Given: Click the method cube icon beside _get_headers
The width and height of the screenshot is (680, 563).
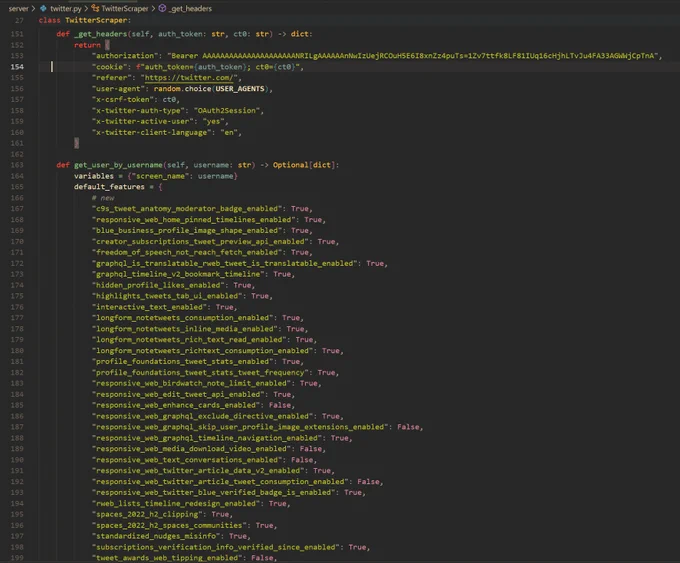Looking at the screenshot, I should point(162,8).
